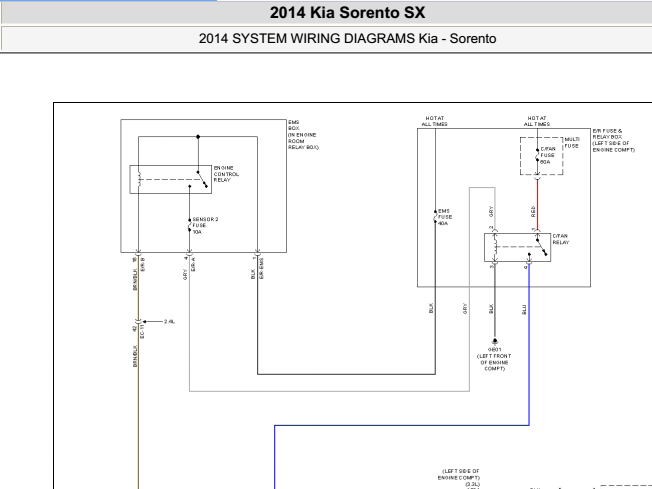Screen dimensions: 652x489
Task: Click the 'EC-11' connector label
Action: 142,331
